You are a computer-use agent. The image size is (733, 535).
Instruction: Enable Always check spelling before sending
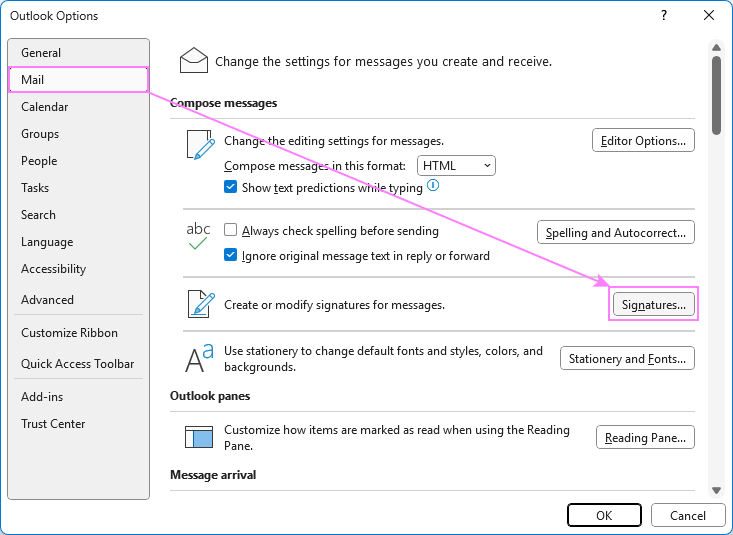pyautogui.click(x=230, y=230)
